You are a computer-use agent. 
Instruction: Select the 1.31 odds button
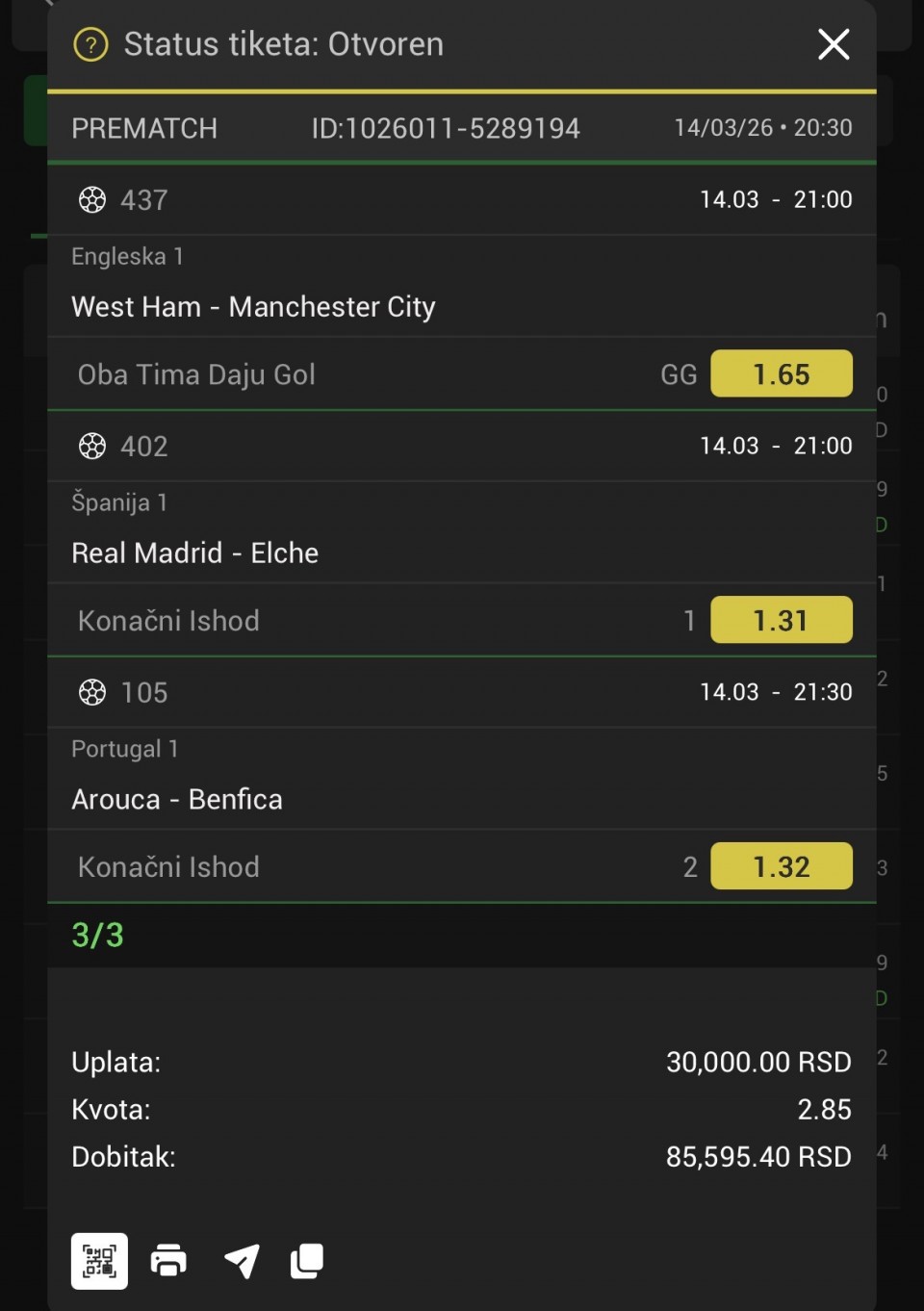[781, 621]
